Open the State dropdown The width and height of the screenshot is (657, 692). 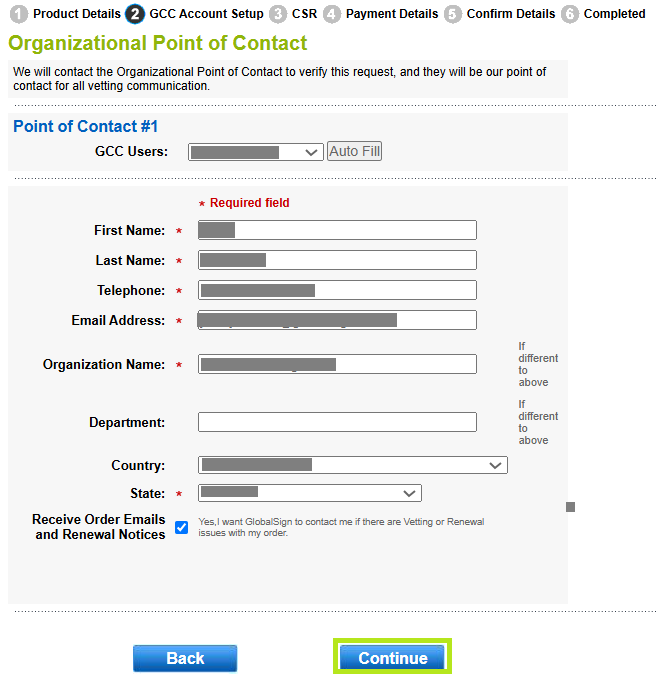[x=309, y=493]
